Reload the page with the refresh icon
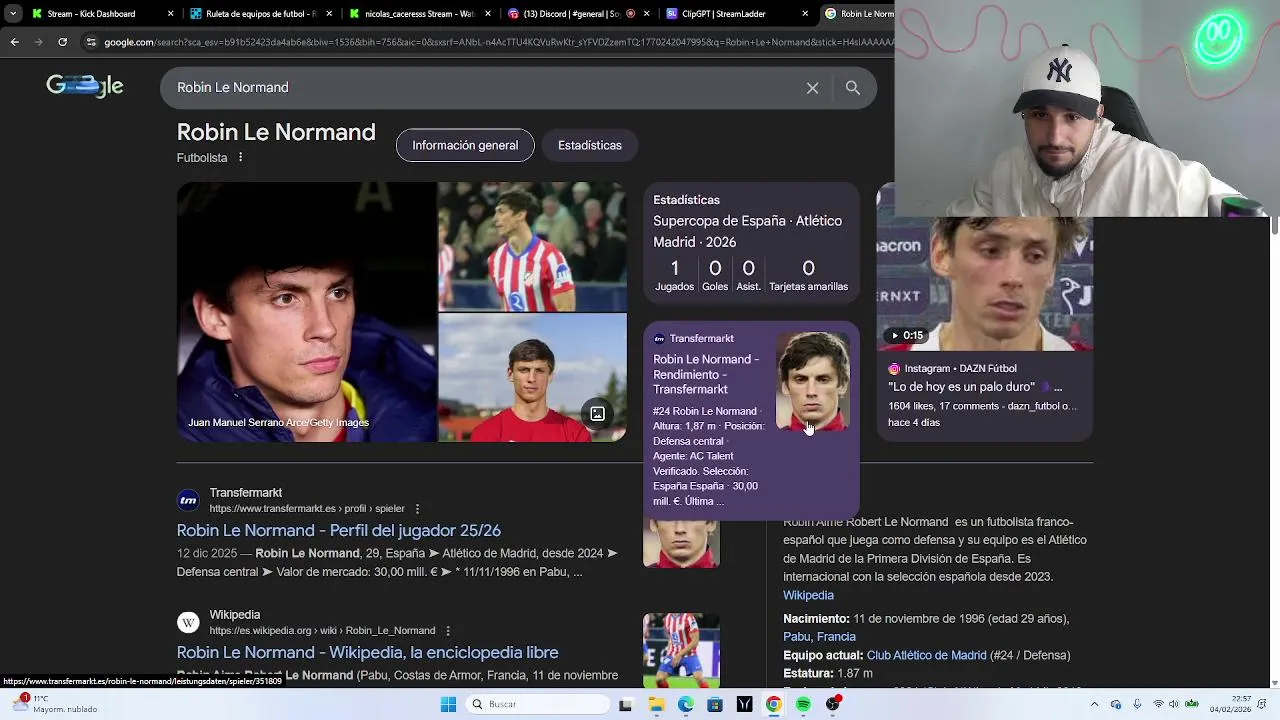 [62, 42]
